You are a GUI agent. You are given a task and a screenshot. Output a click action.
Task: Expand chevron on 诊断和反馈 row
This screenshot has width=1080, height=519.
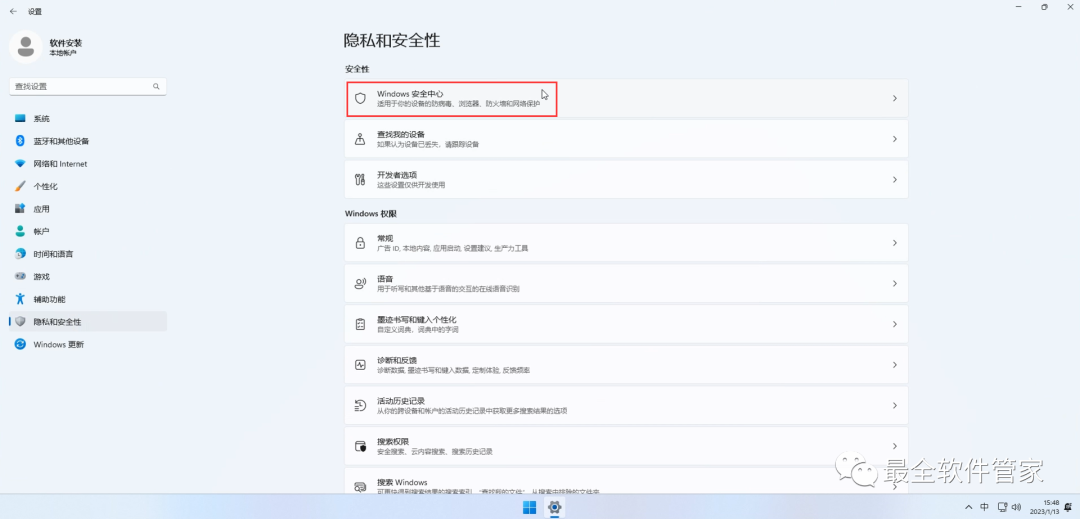point(895,365)
